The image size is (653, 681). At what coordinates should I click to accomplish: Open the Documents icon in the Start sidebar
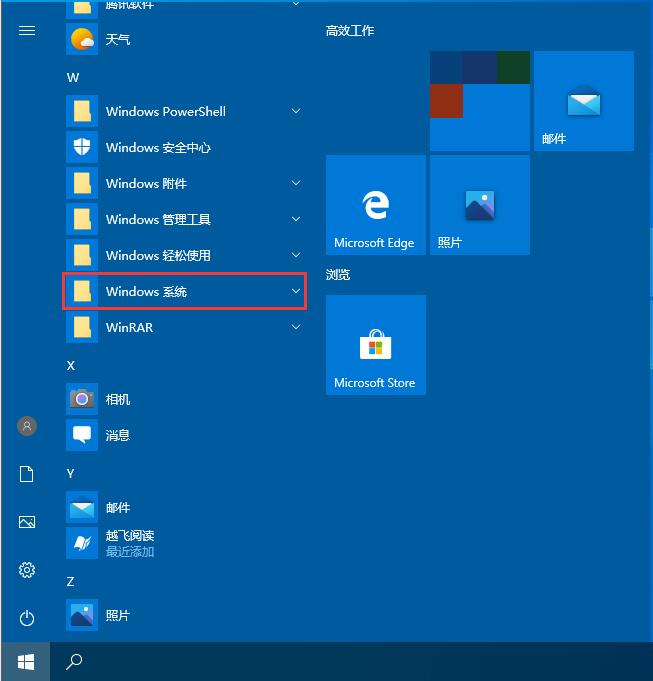(27, 474)
